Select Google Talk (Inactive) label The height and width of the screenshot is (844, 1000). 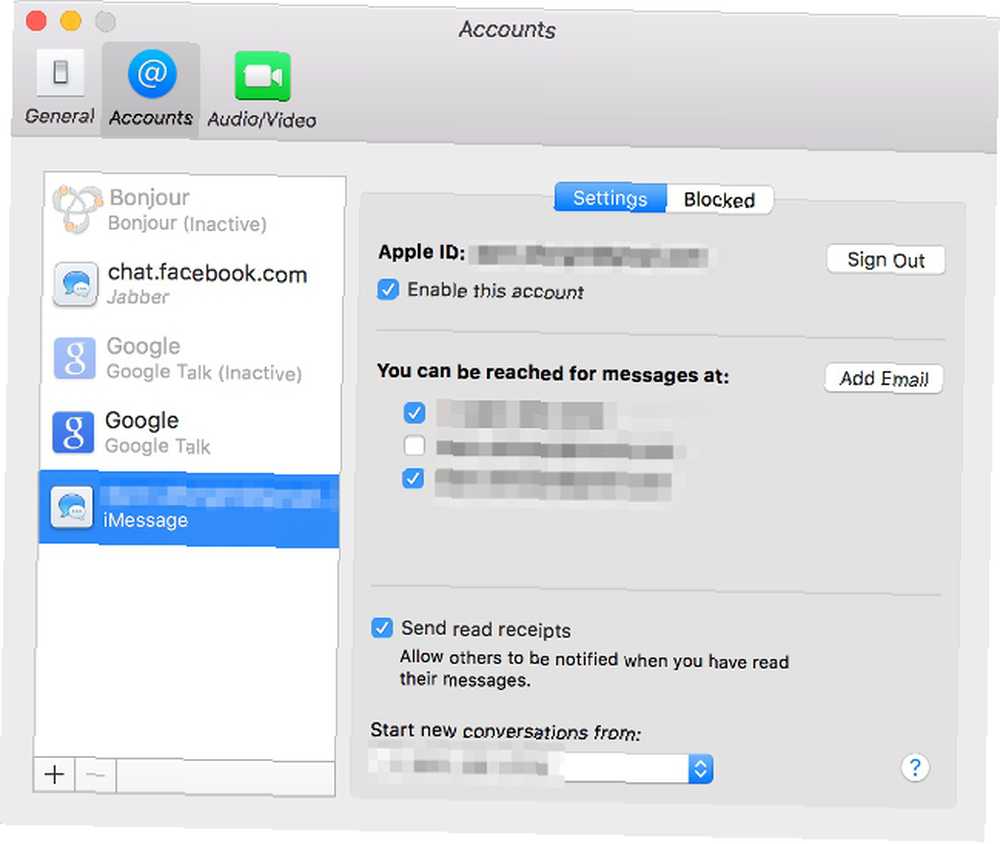(x=204, y=372)
